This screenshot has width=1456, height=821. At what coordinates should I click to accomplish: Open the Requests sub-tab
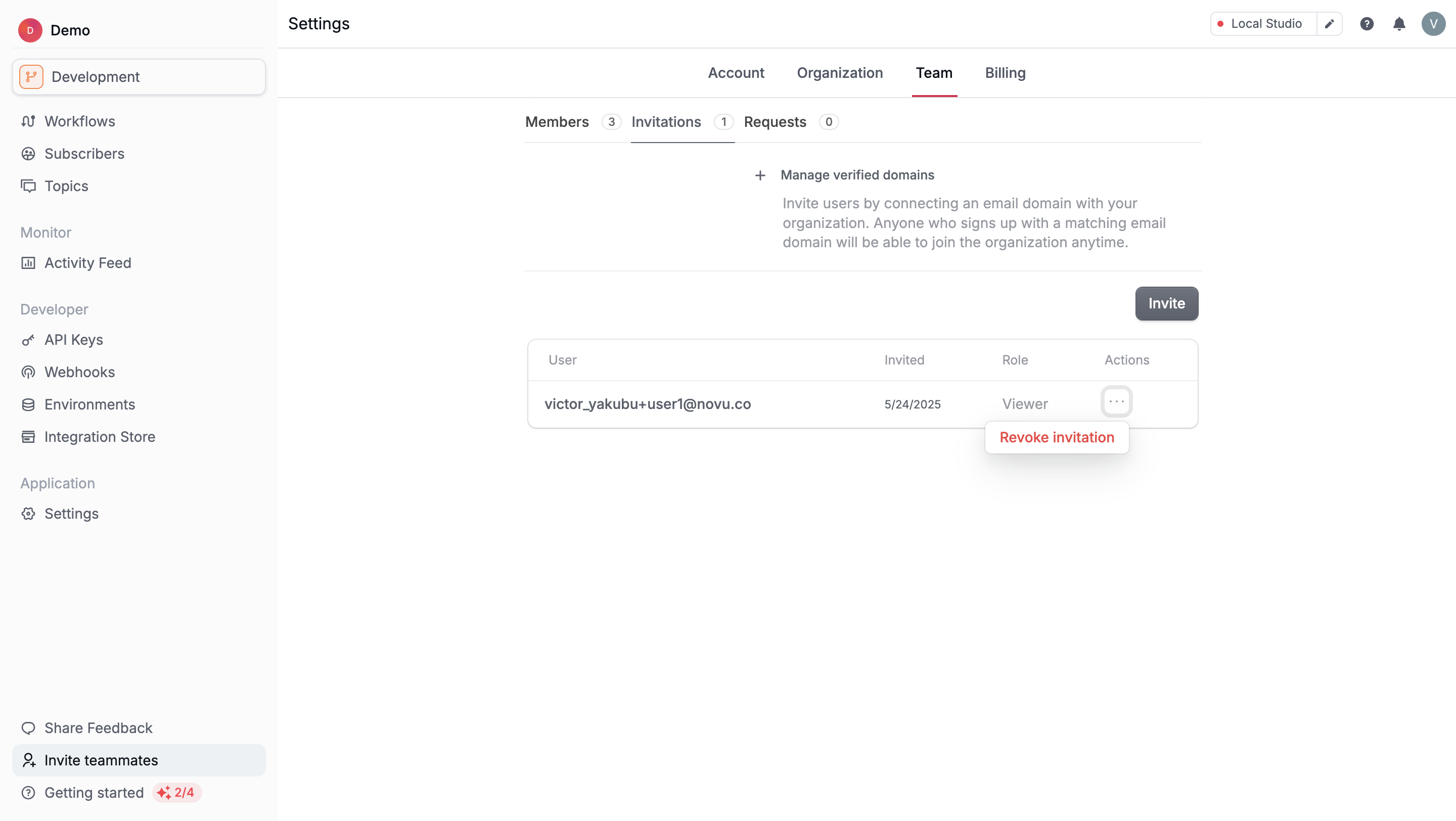[775, 122]
